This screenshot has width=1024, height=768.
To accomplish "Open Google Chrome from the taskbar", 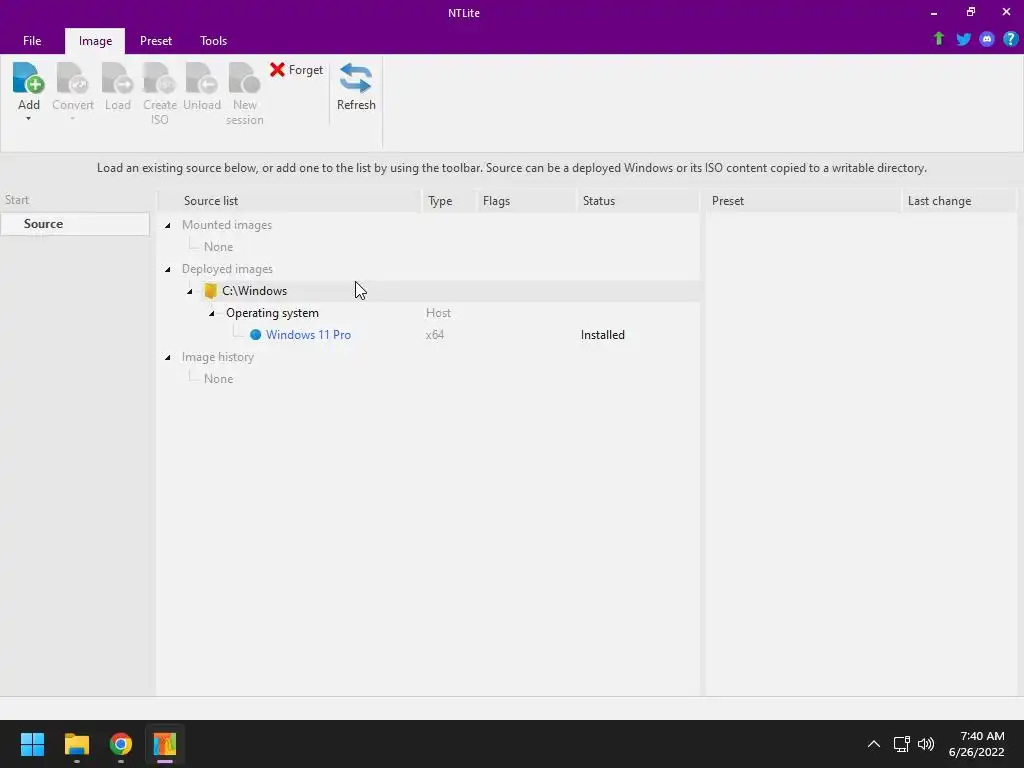I will pos(121,744).
